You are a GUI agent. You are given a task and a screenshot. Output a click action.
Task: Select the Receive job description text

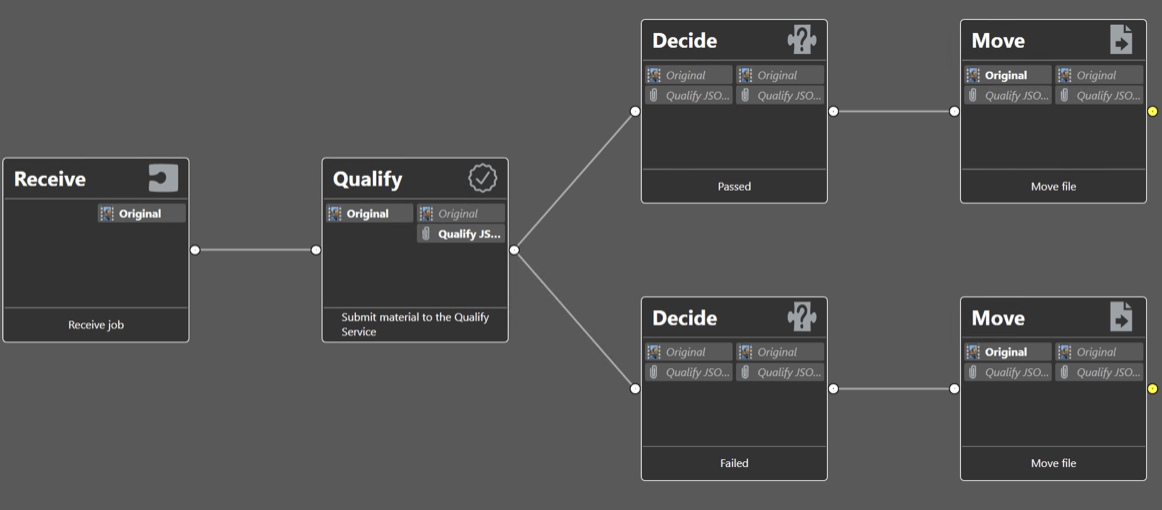tap(96, 325)
